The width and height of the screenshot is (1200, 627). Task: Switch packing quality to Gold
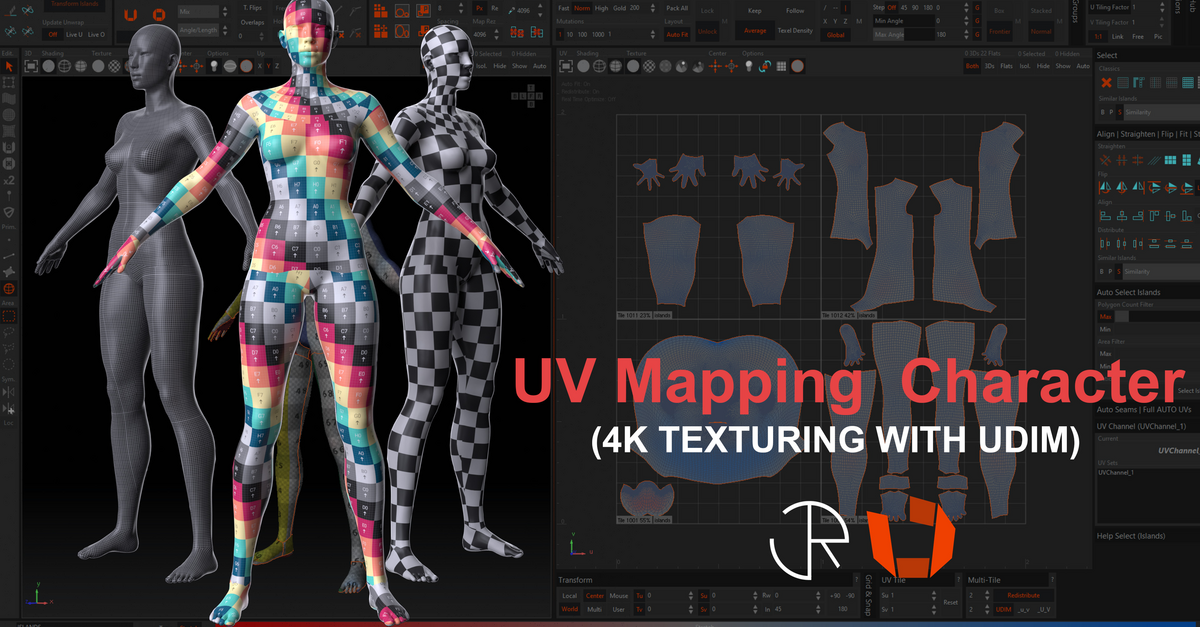tap(619, 8)
